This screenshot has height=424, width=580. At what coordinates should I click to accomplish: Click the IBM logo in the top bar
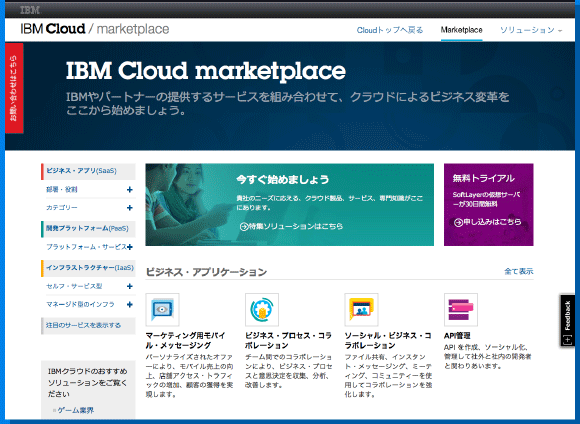pos(30,10)
